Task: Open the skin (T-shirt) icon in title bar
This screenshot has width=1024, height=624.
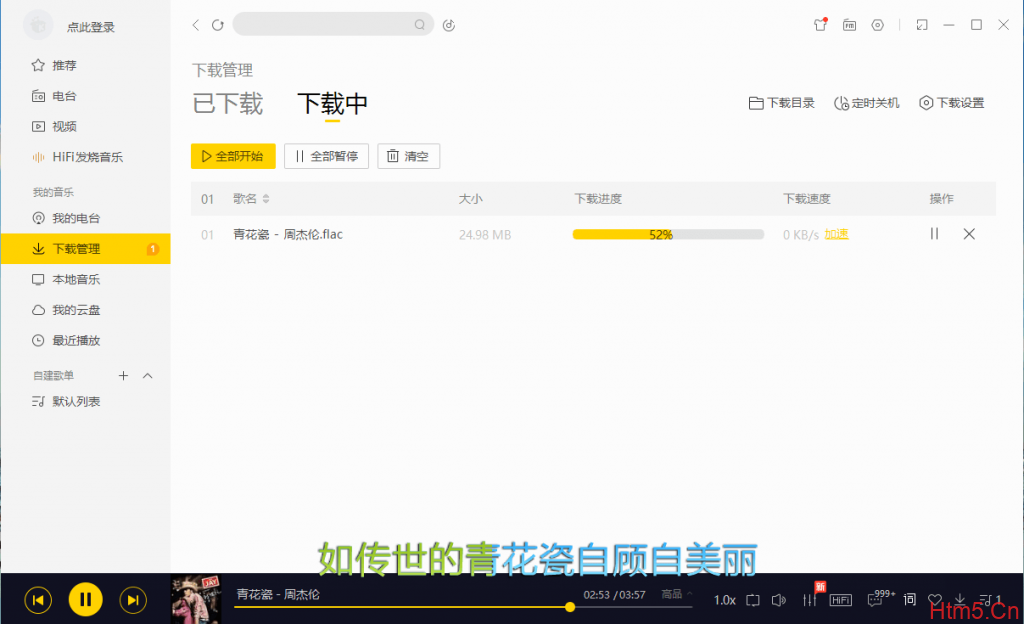Action: 820,25
